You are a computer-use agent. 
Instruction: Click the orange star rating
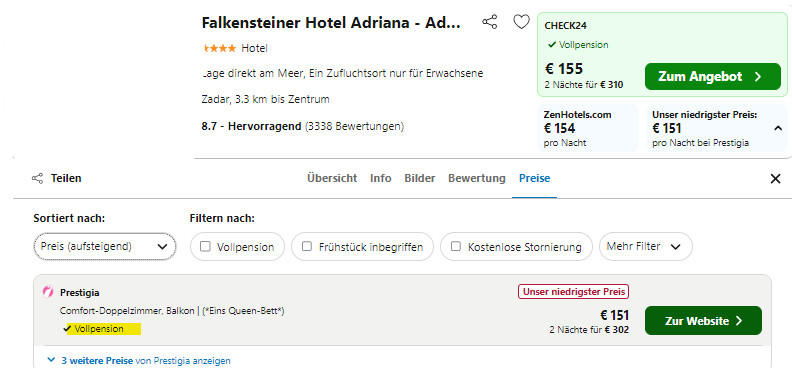(220, 48)
